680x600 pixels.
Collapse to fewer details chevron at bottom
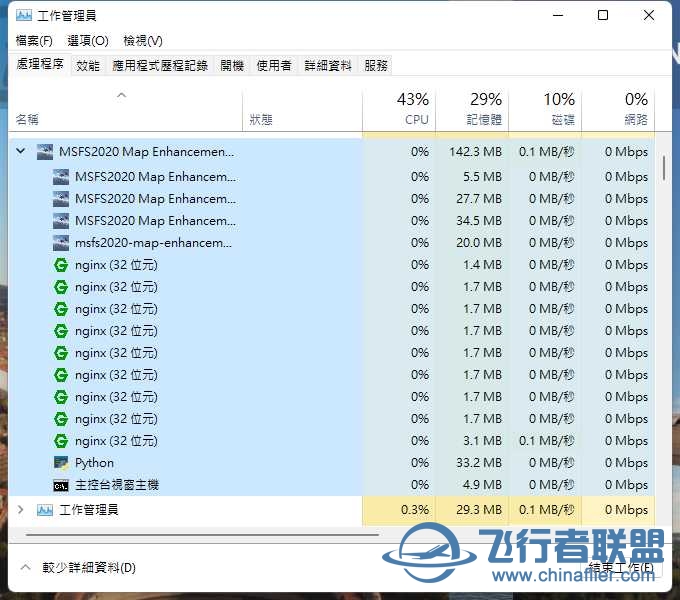click(x=26, y=567)
